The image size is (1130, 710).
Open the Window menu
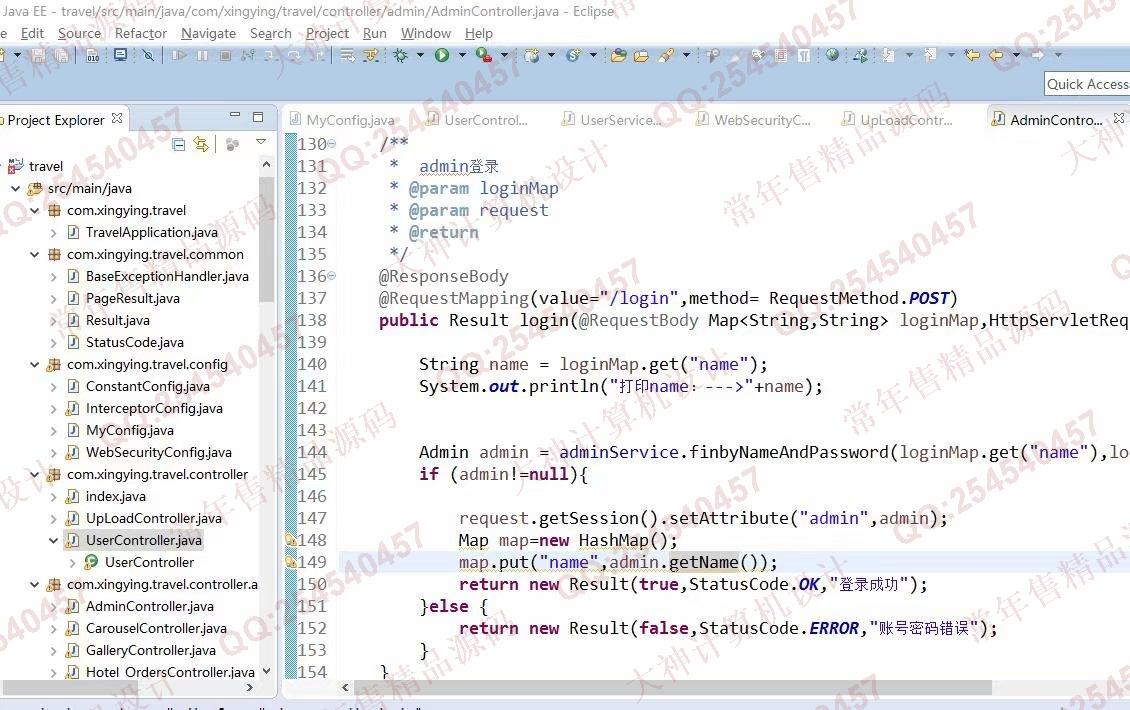(426, 33)
